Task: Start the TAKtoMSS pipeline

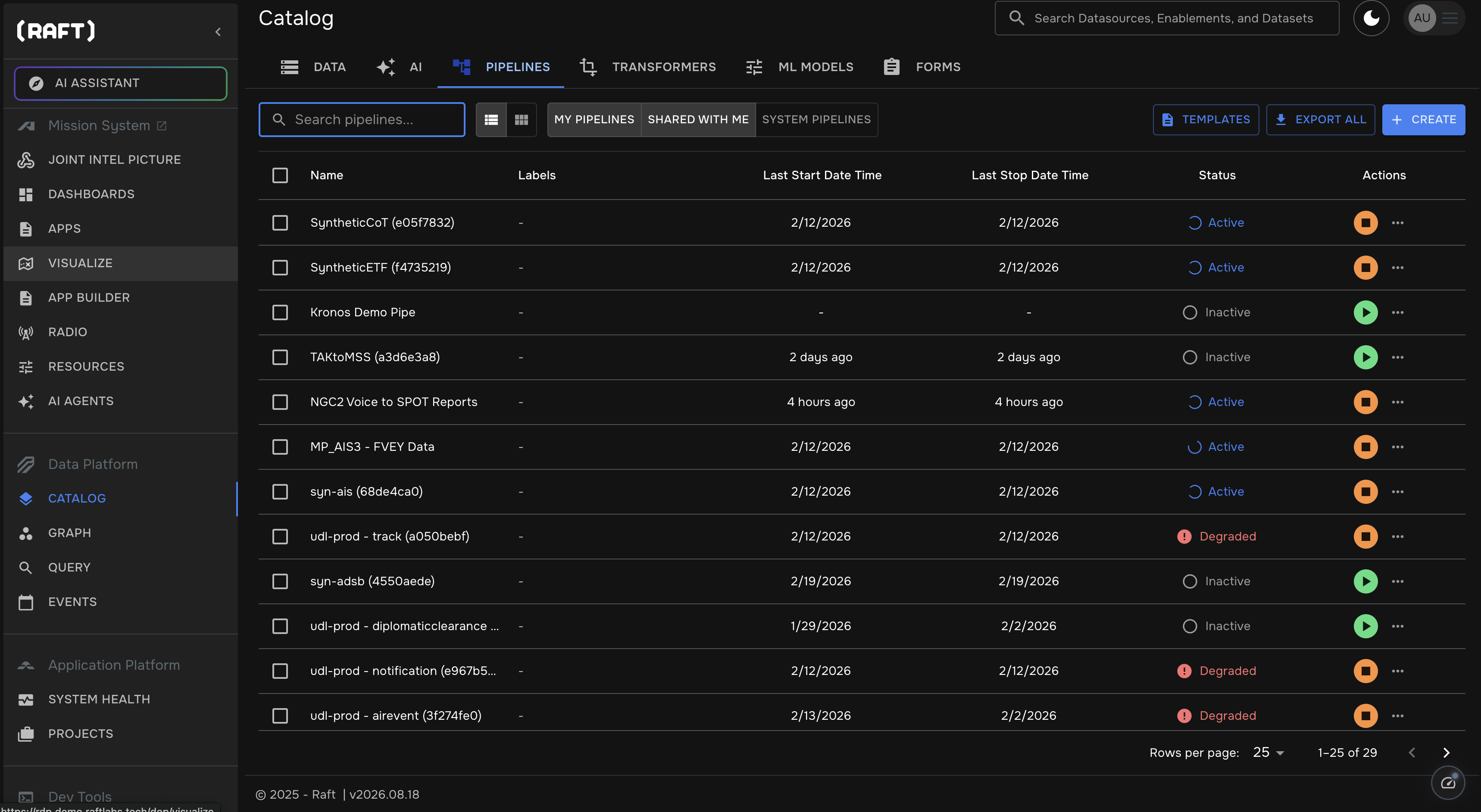Action: point(1365,357)
